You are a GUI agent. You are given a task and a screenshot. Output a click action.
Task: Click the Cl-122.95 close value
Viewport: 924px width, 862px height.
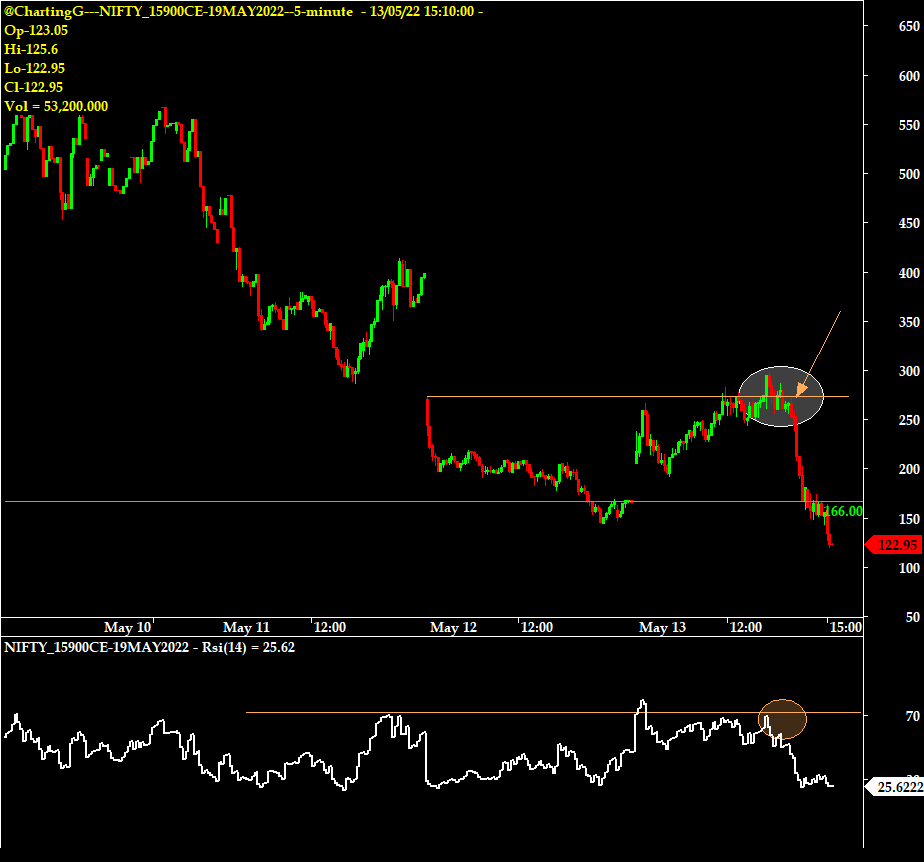click(x=34, y=87)
